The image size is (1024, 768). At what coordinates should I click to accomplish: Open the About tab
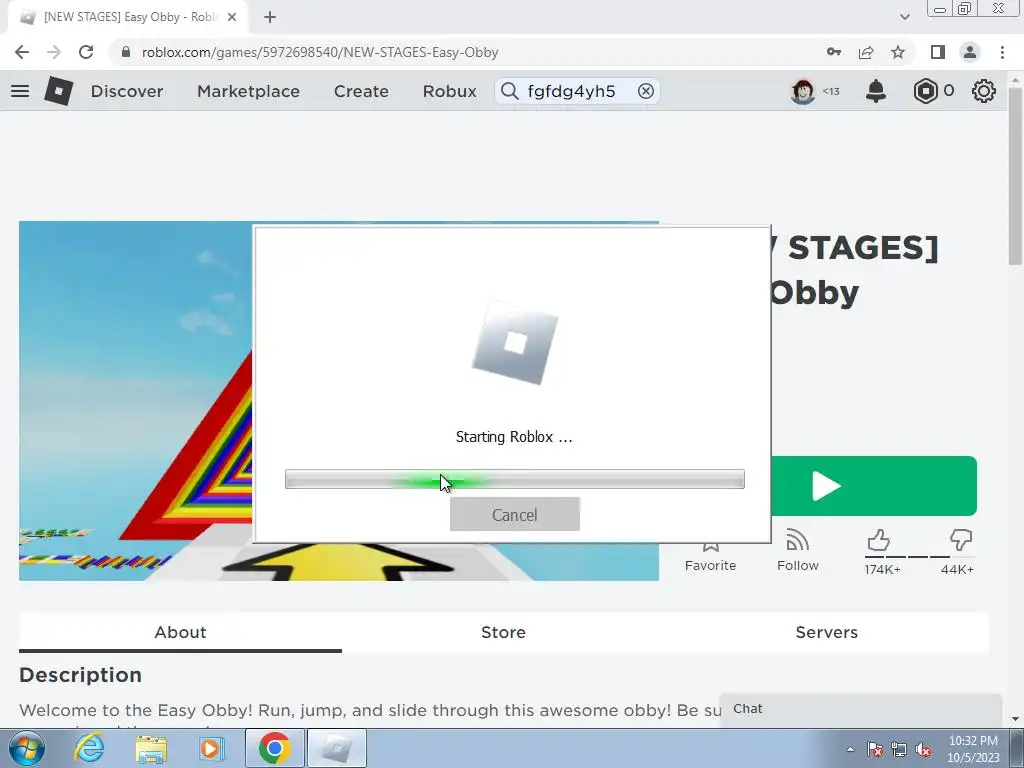tap(180, 632)
